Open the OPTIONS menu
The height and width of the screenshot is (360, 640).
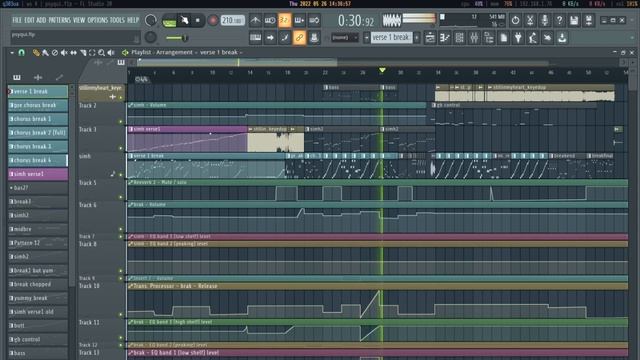pyautogui.click(x=98, y=20)
